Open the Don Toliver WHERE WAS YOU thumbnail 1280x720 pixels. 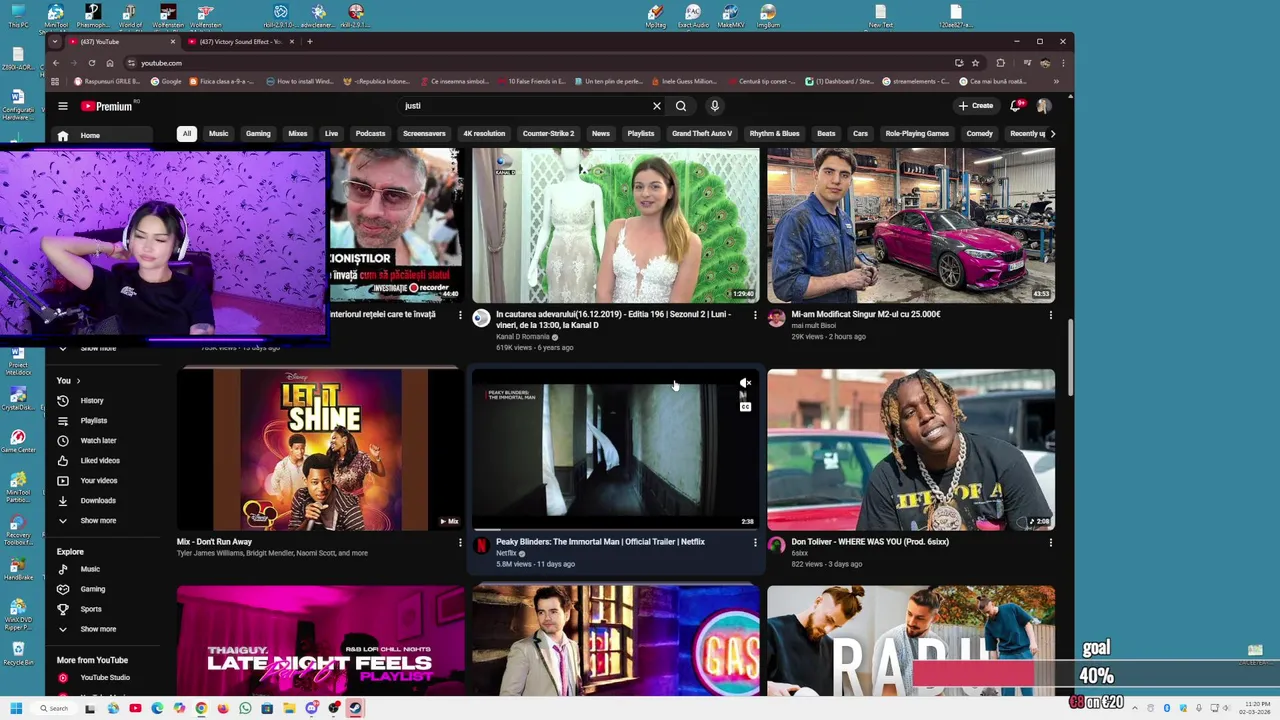pyautogui.click(x=911, y=450)
